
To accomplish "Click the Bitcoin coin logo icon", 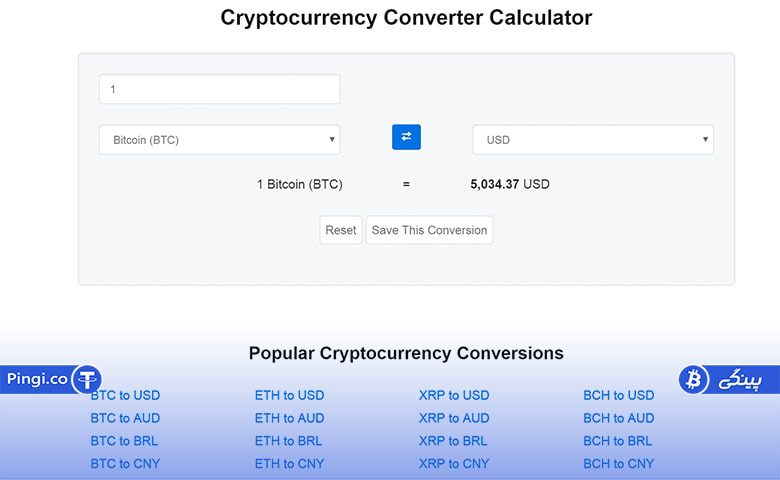I will point(693,380).
